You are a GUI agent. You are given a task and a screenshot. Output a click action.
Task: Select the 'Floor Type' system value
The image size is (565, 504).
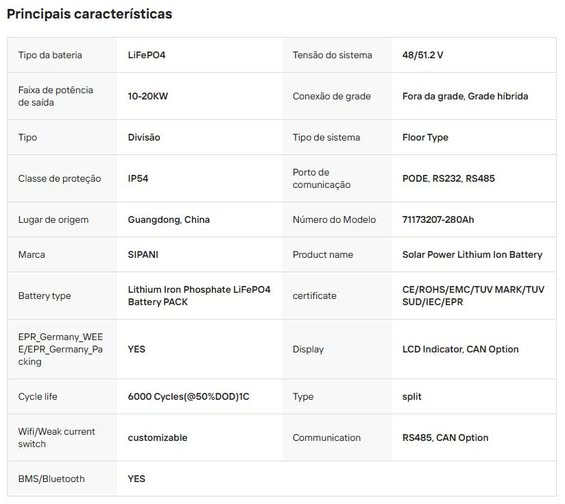pyautogui.click(x=425, y=138)
